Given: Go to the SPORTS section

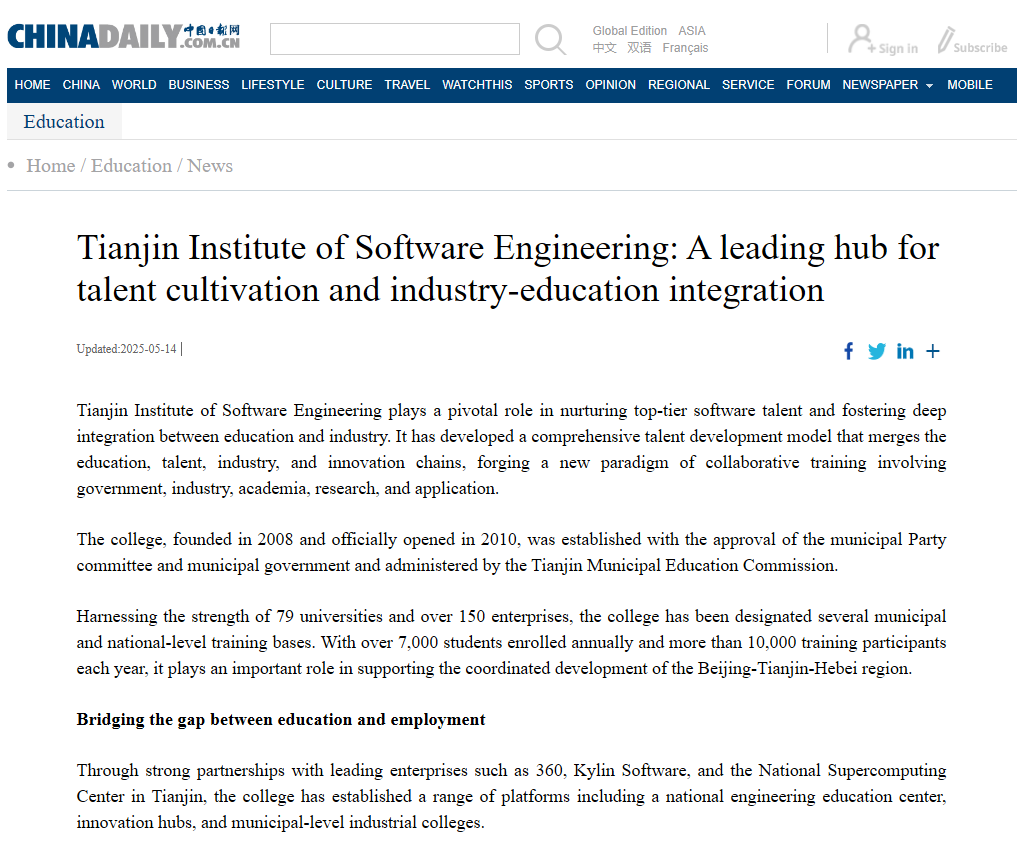Looking at the screenshot, I should point(548,85).
